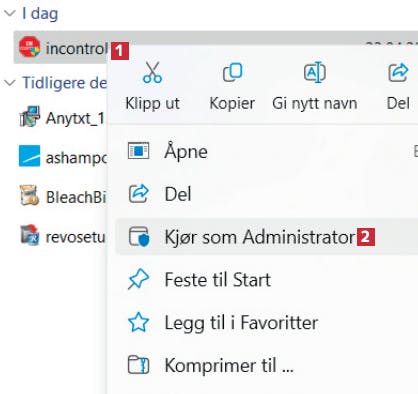Select the Anytxt installer file icon

30,117
